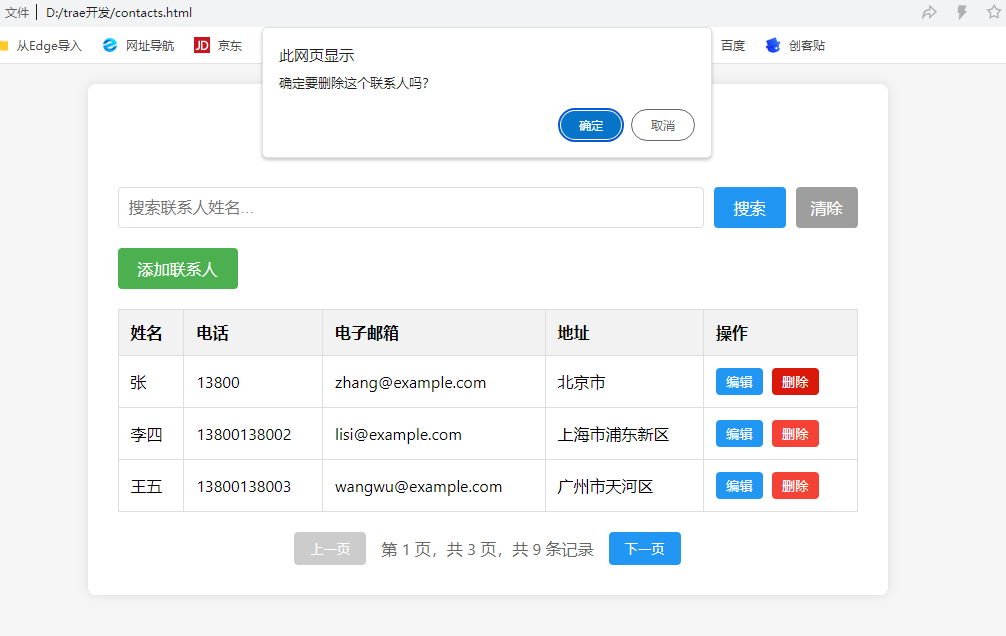Click the 搜索 button
This screenshot has width=1006, height=636.
[x=749, y=207]
